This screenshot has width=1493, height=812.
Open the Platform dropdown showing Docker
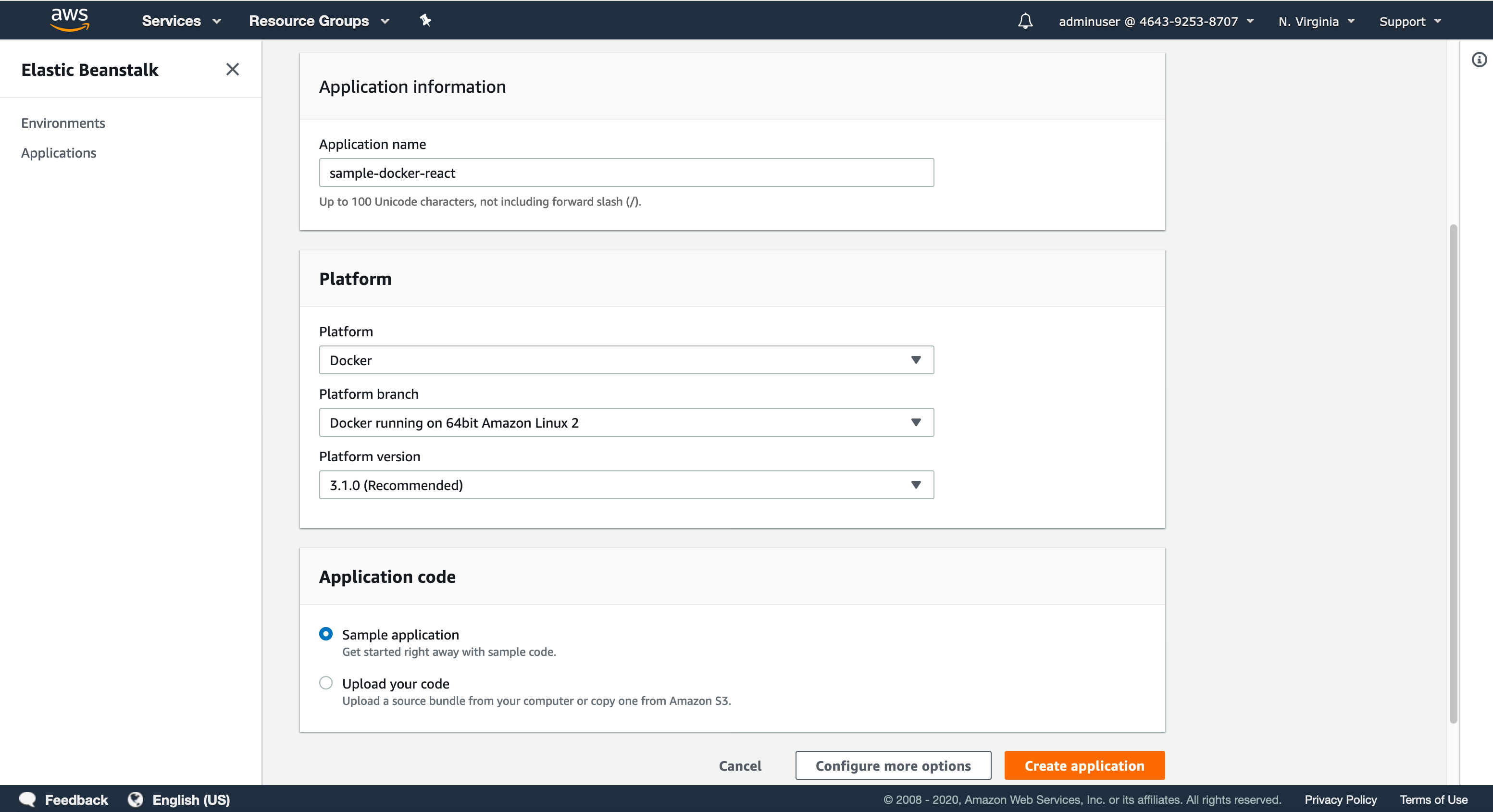[x=626, y=360]
